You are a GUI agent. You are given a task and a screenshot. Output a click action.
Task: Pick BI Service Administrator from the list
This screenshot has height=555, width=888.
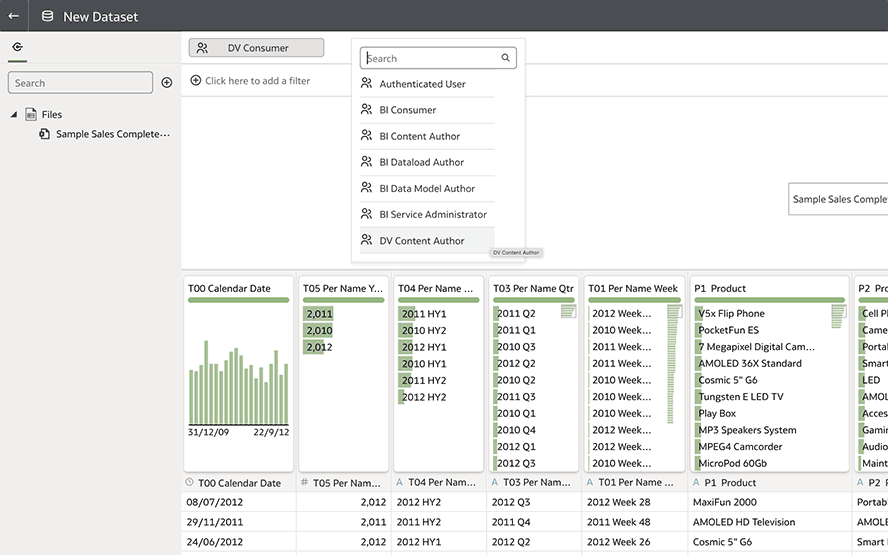(432, 214)
